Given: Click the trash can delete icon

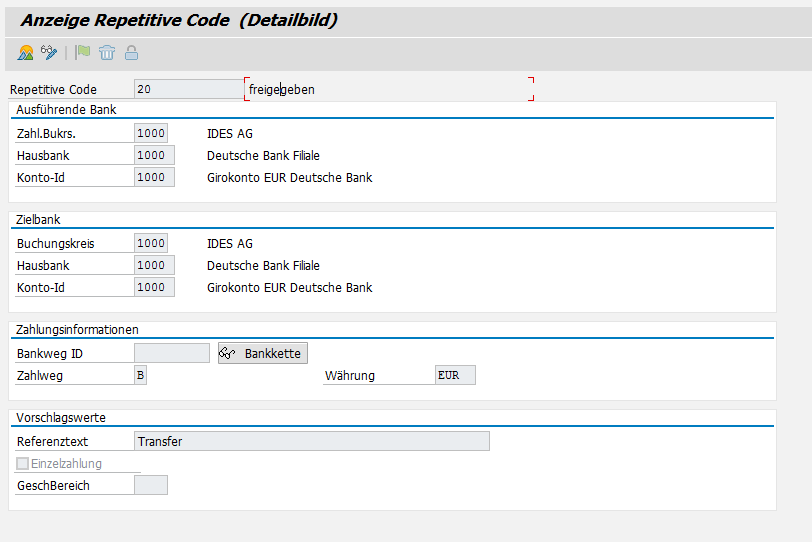Looking at the screenshot, I should pos(107,52).
